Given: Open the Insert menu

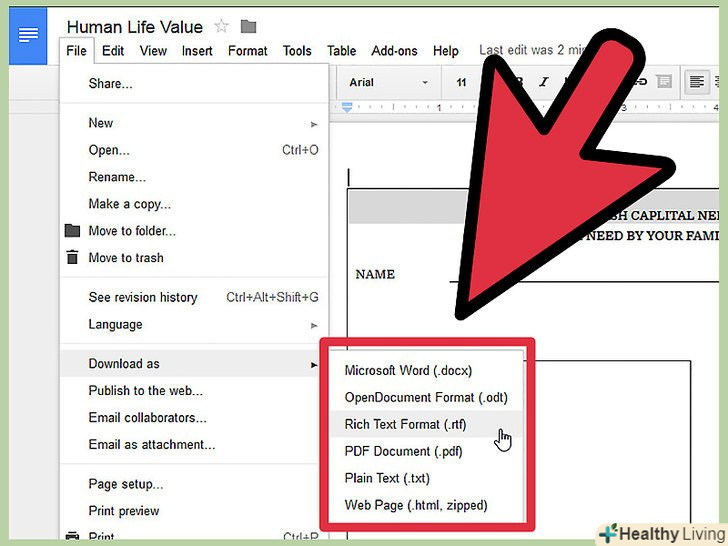Looking at the screenshot, I should (197, 51).
